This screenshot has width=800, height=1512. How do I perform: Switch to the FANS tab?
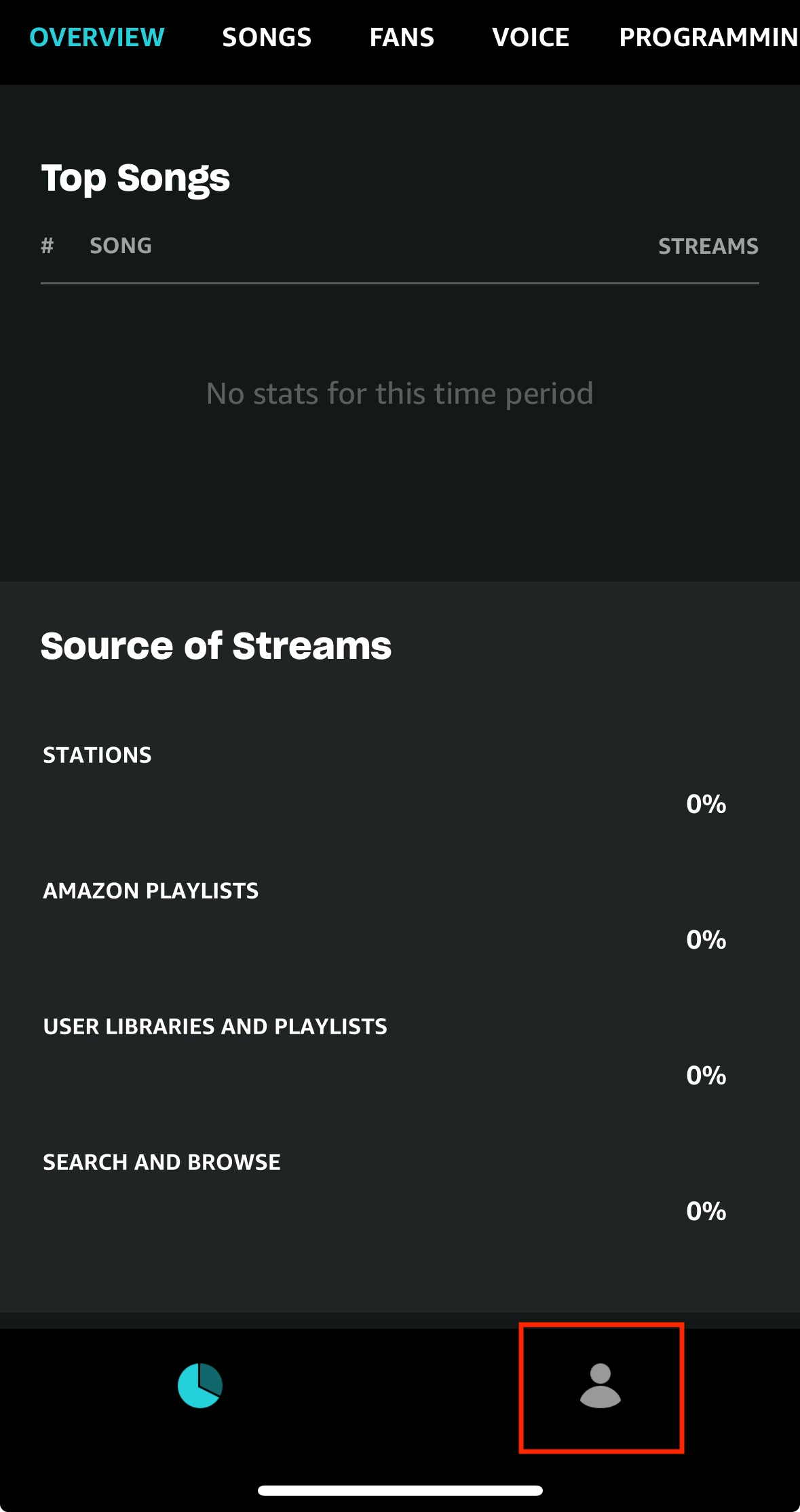coord(402,37)
